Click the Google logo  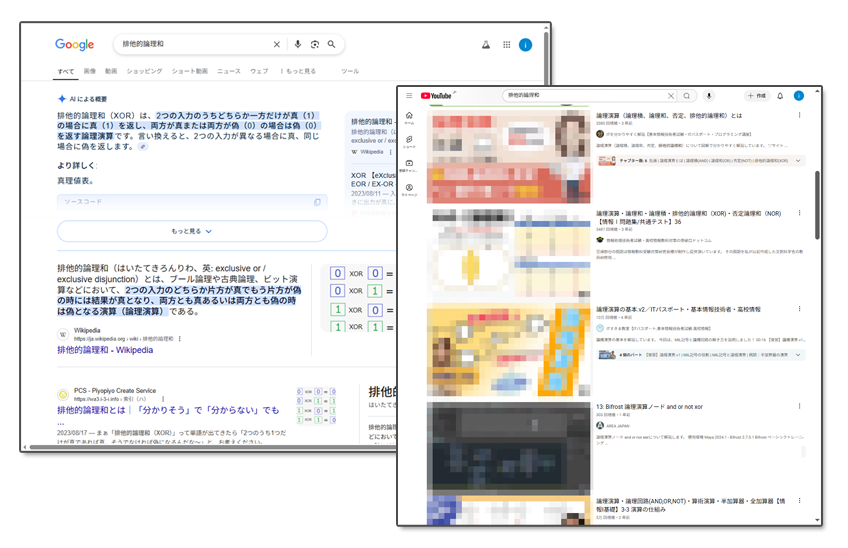click(x=75, y=44)
